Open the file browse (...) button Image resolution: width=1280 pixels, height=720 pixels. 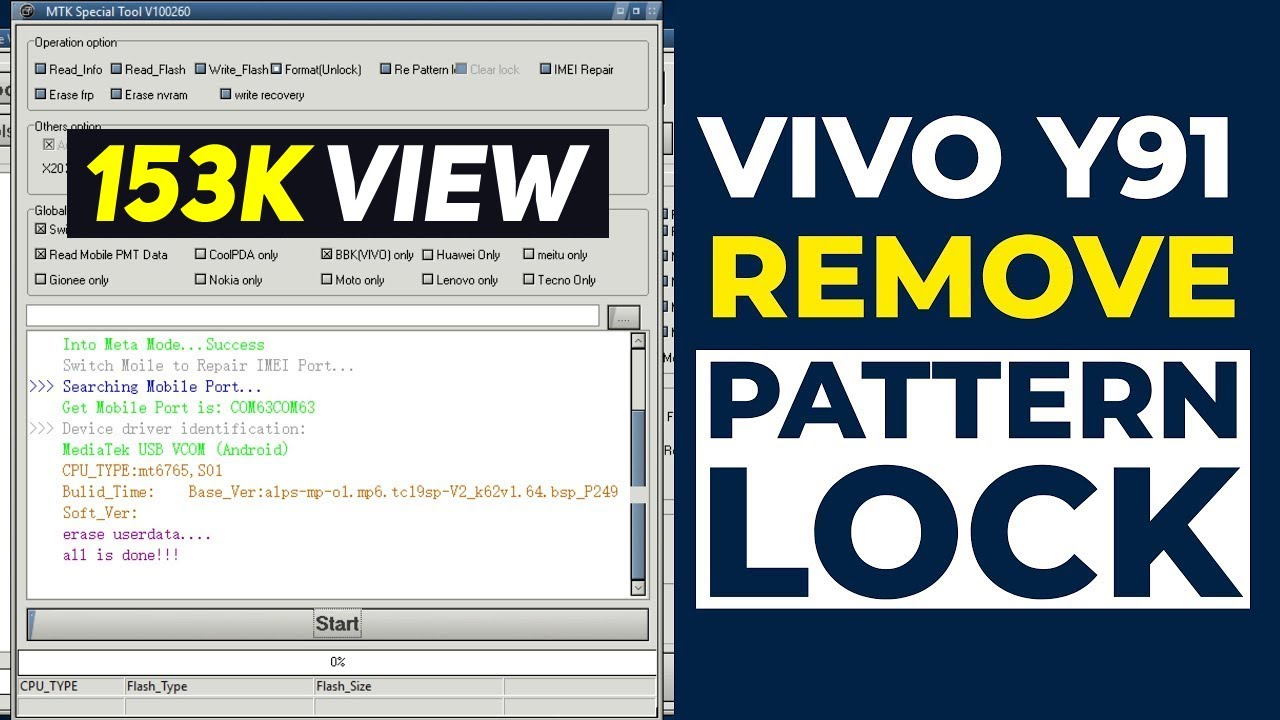click(623, 317)
